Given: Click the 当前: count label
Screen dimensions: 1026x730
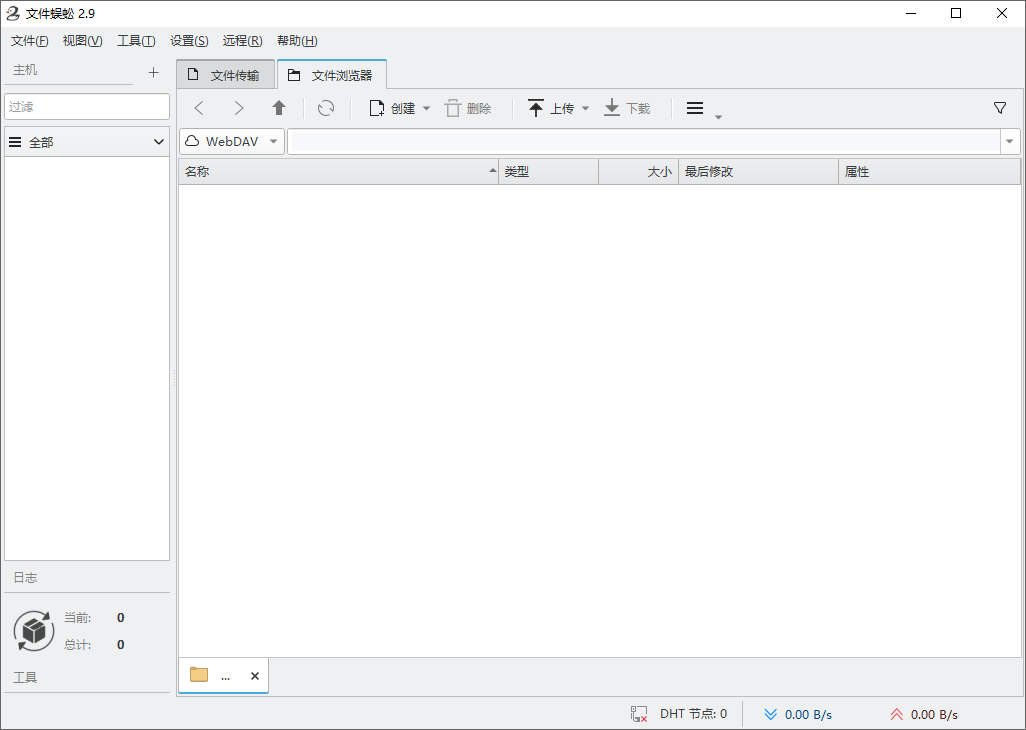Looking at the screenshot, I should (78, 617).
